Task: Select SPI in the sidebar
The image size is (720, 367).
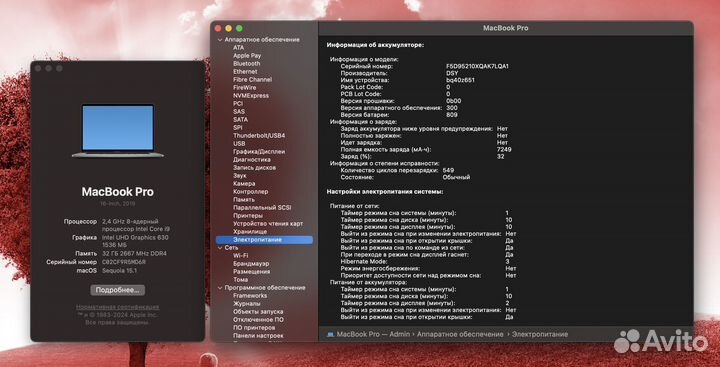Action: pyautogui.click(x=237, y=128)
